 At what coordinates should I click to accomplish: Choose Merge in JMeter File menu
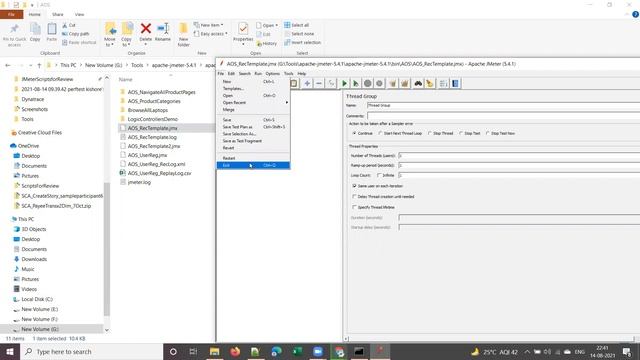coord(253,109)
